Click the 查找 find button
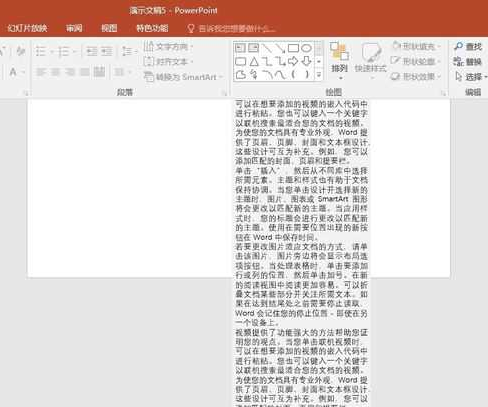This screenshot has height=407, width=488. pos(468,47)
